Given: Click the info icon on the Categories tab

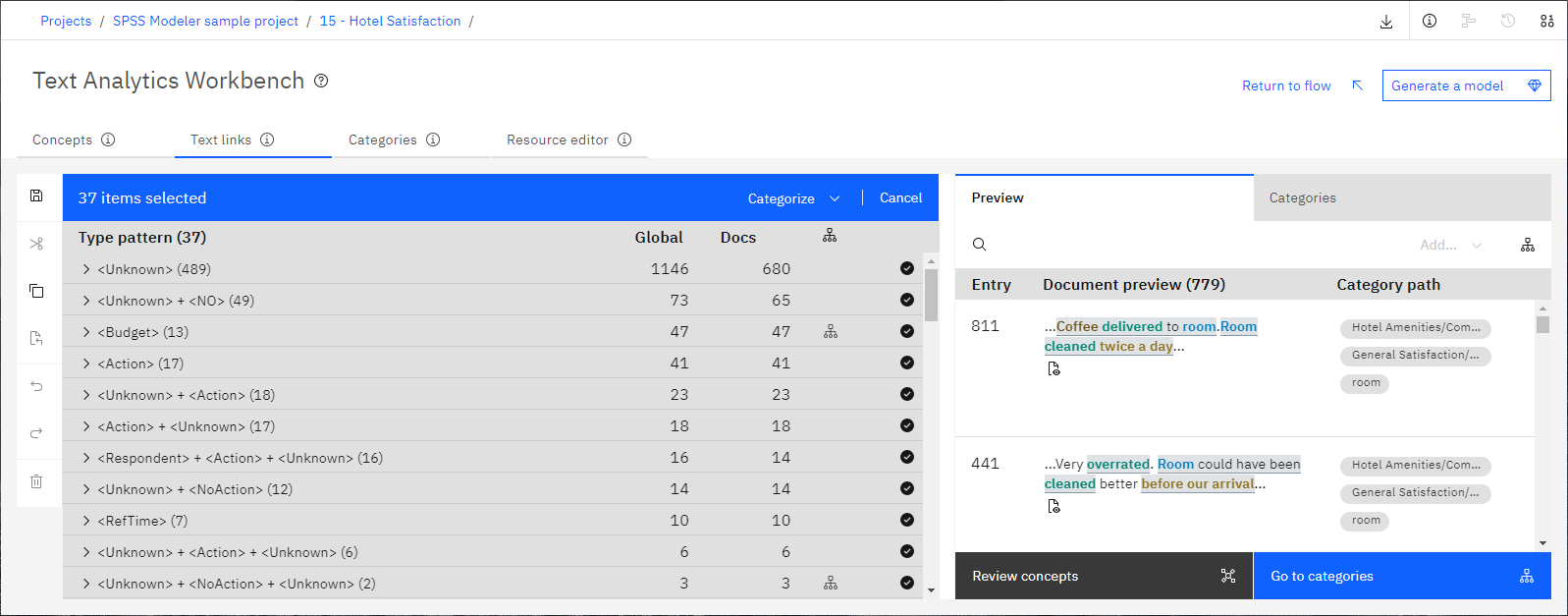Looking at the screenshot, I should [x=433, y=140].
